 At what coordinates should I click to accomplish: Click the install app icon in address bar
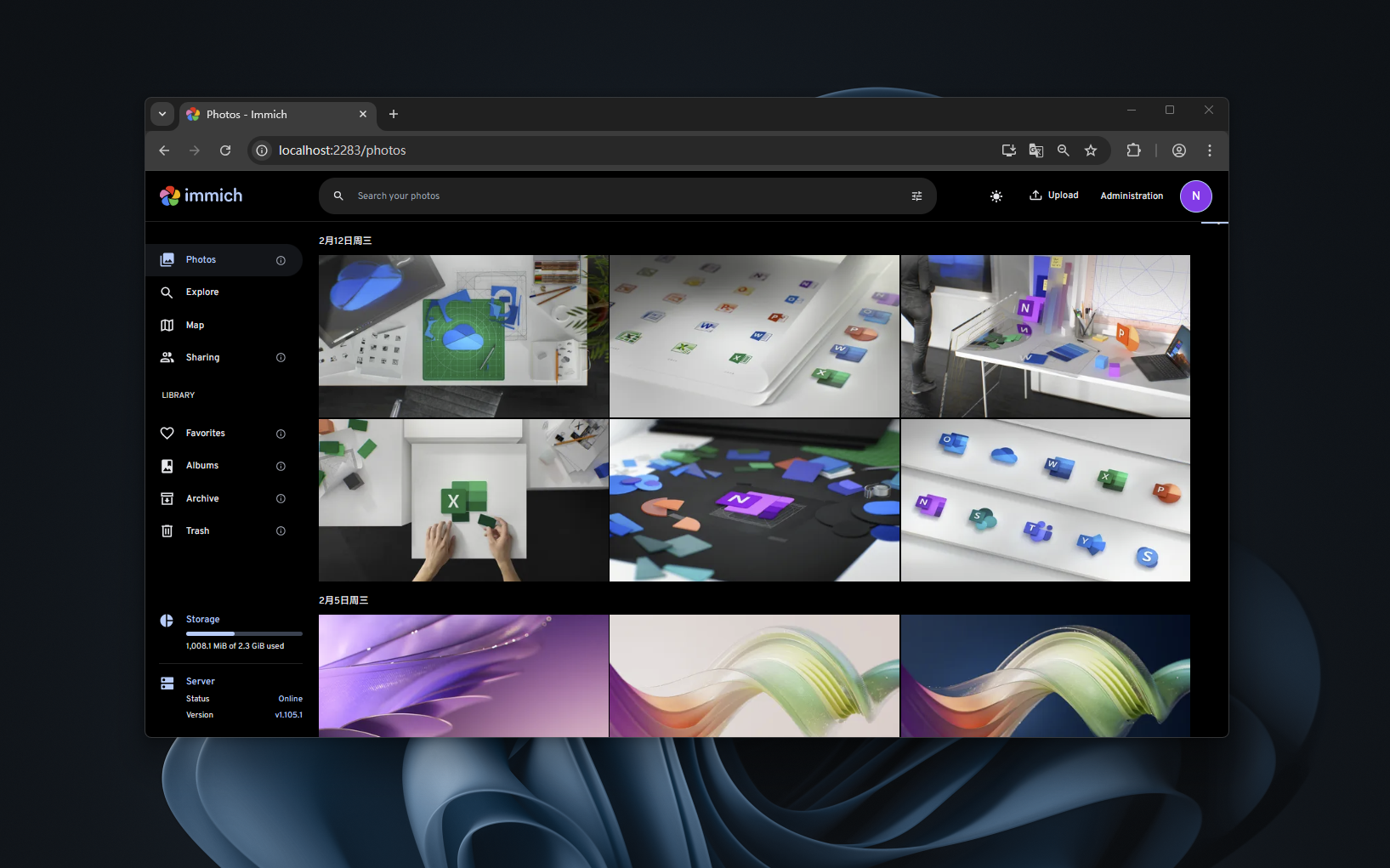coord(1009,150)
